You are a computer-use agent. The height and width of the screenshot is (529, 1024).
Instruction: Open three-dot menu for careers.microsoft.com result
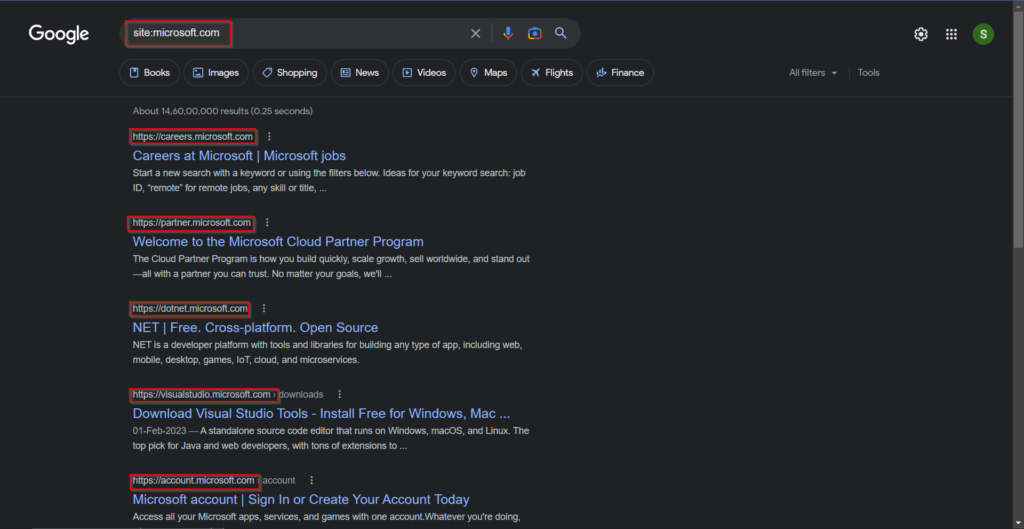point(269,137)
